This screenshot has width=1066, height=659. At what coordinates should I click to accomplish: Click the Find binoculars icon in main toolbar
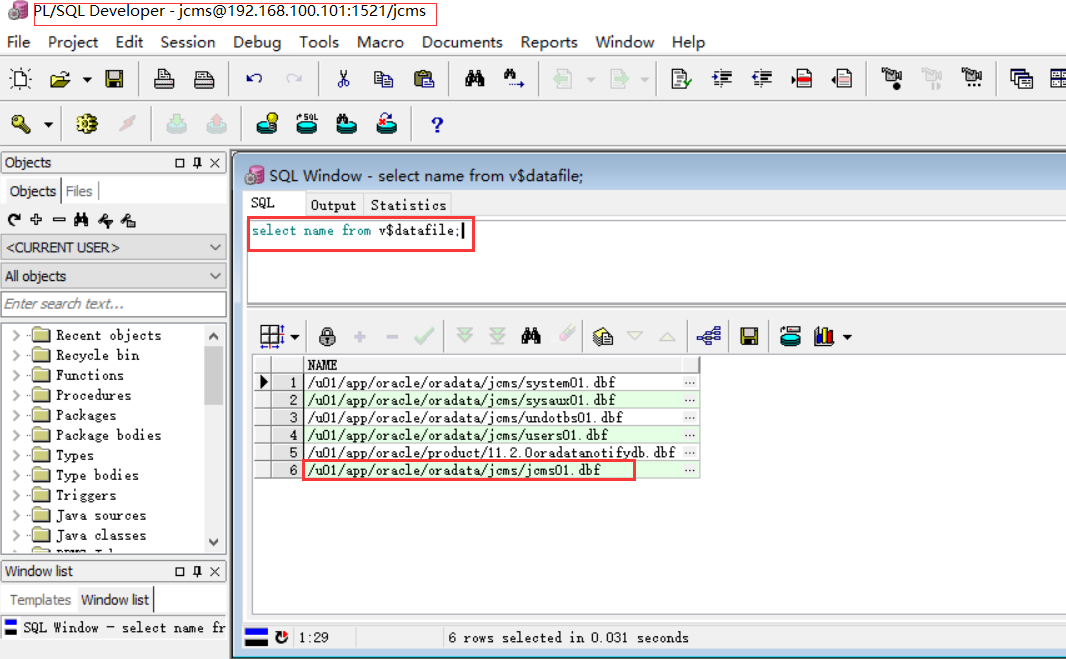(x=475, y=79)
